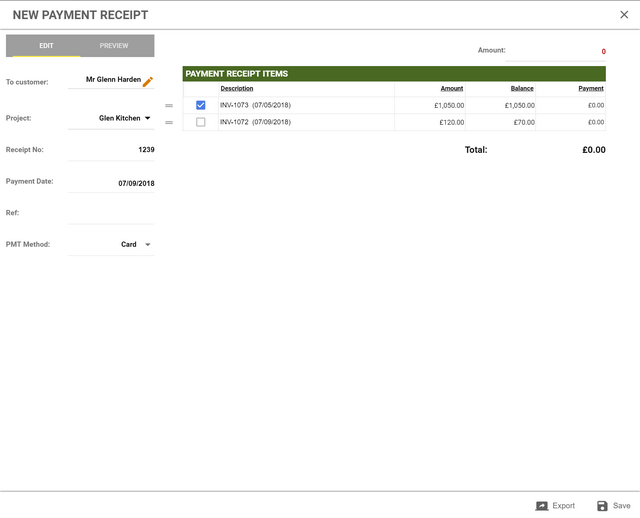Image resolution: width=640 pixels, height=518 pixels.
Task: Uncheck the INV-1073 invoice checkbox
Action: (200, 105)
